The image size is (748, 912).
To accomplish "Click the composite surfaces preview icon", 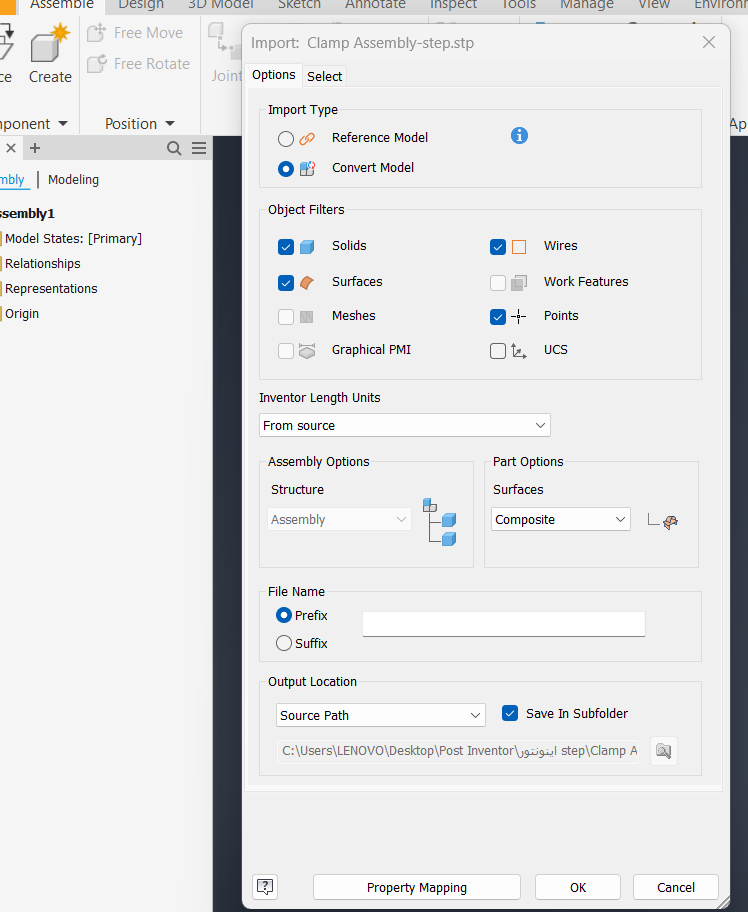I will 663,521.
